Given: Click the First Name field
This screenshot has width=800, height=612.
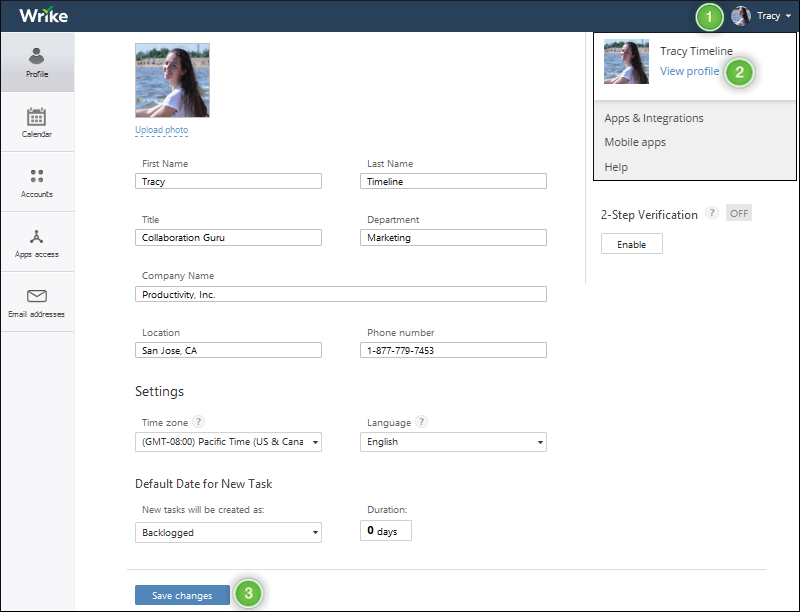Looking at the screenshot, I should (228, 181).
